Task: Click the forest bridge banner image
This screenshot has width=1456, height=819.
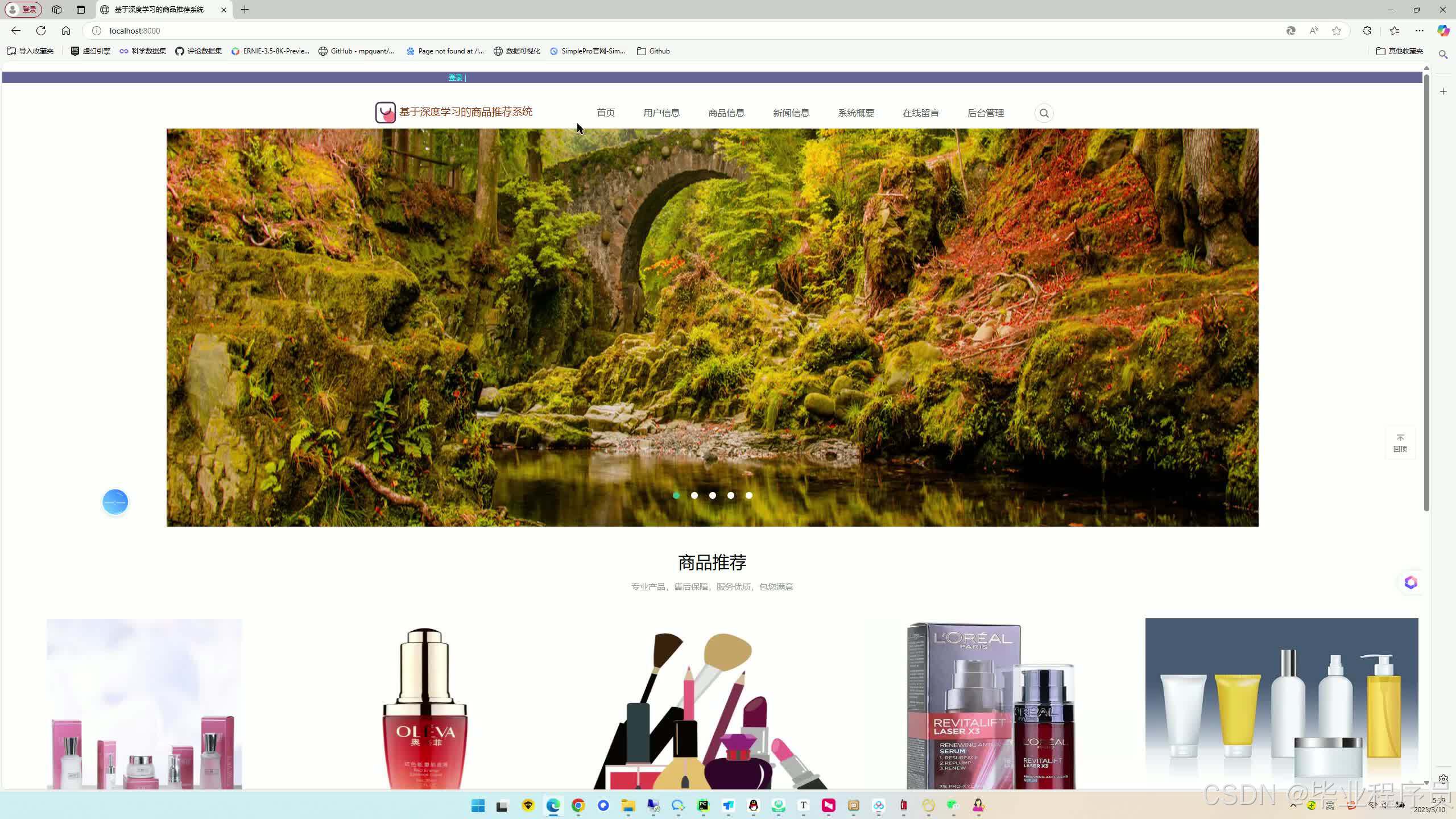Action: (x=712, y=328)
